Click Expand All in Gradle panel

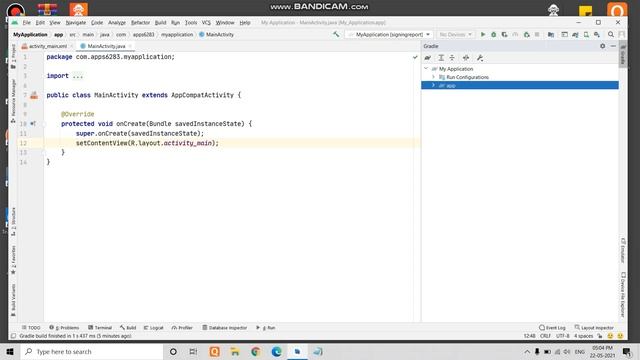point(441,58)
